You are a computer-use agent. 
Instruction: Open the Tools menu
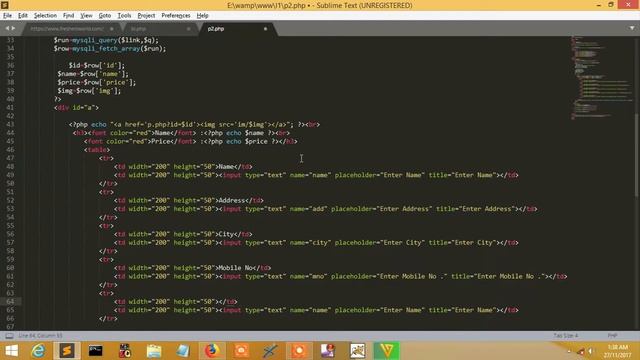(124, 16)
